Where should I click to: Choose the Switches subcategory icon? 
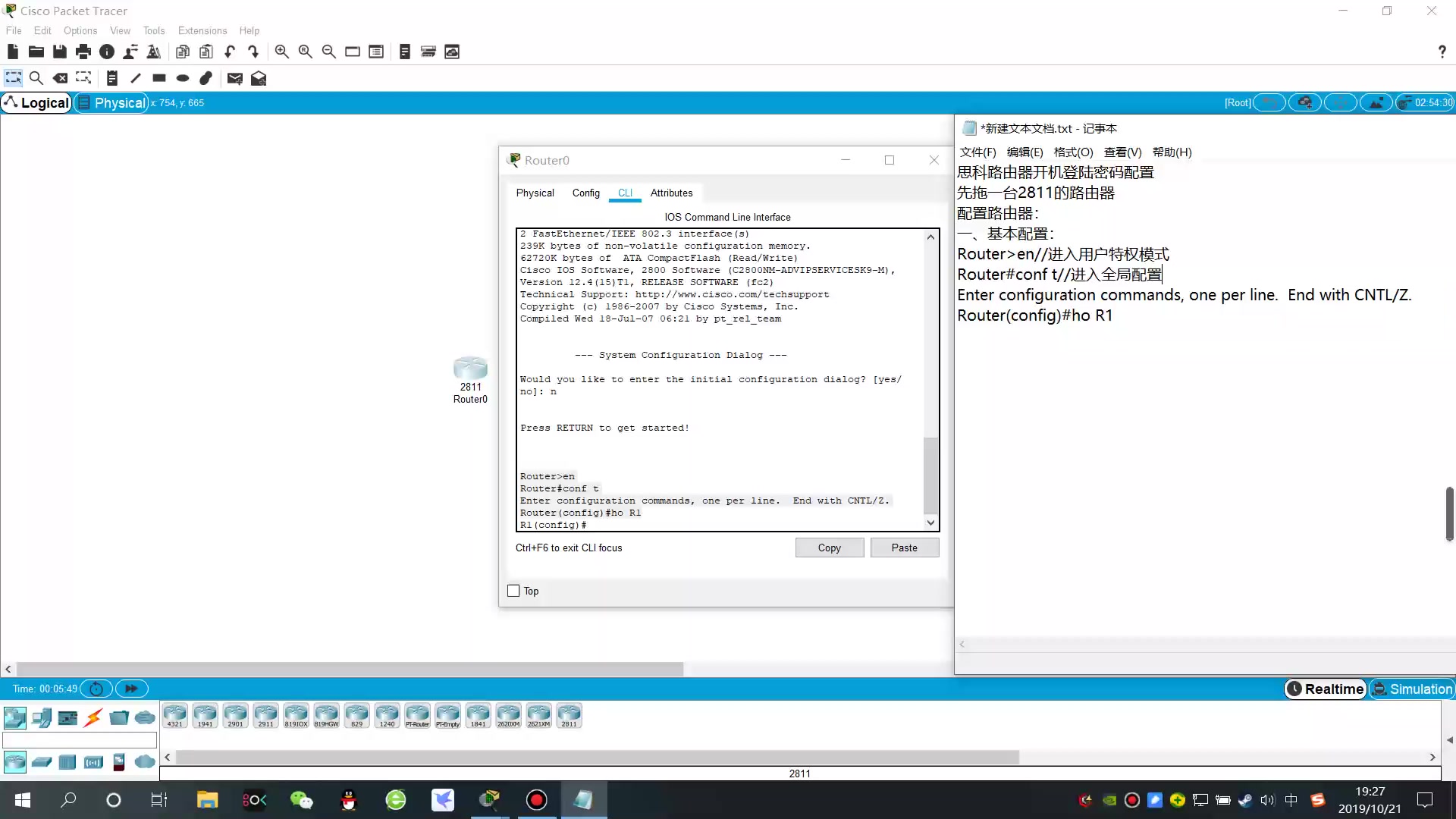(42, 762)
